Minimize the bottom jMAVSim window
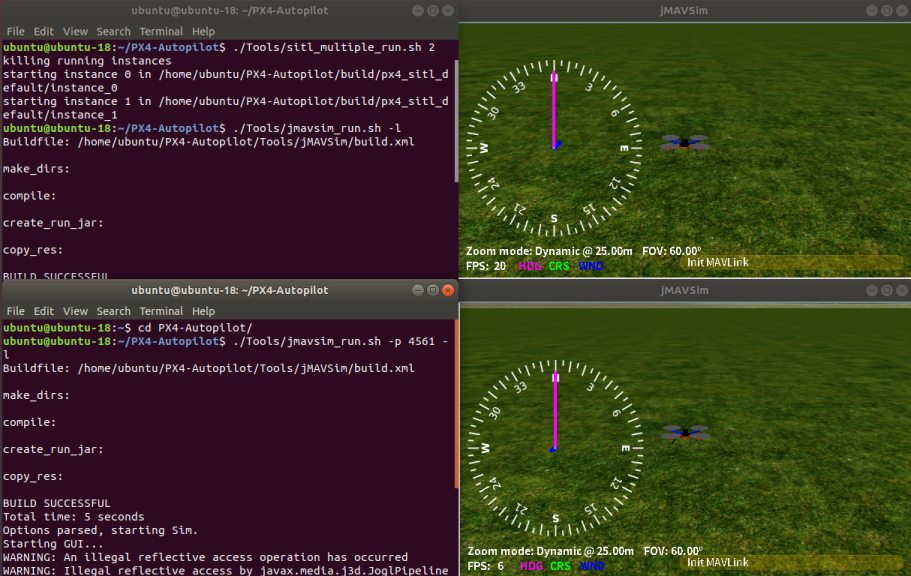 click(x=872, y=290)
